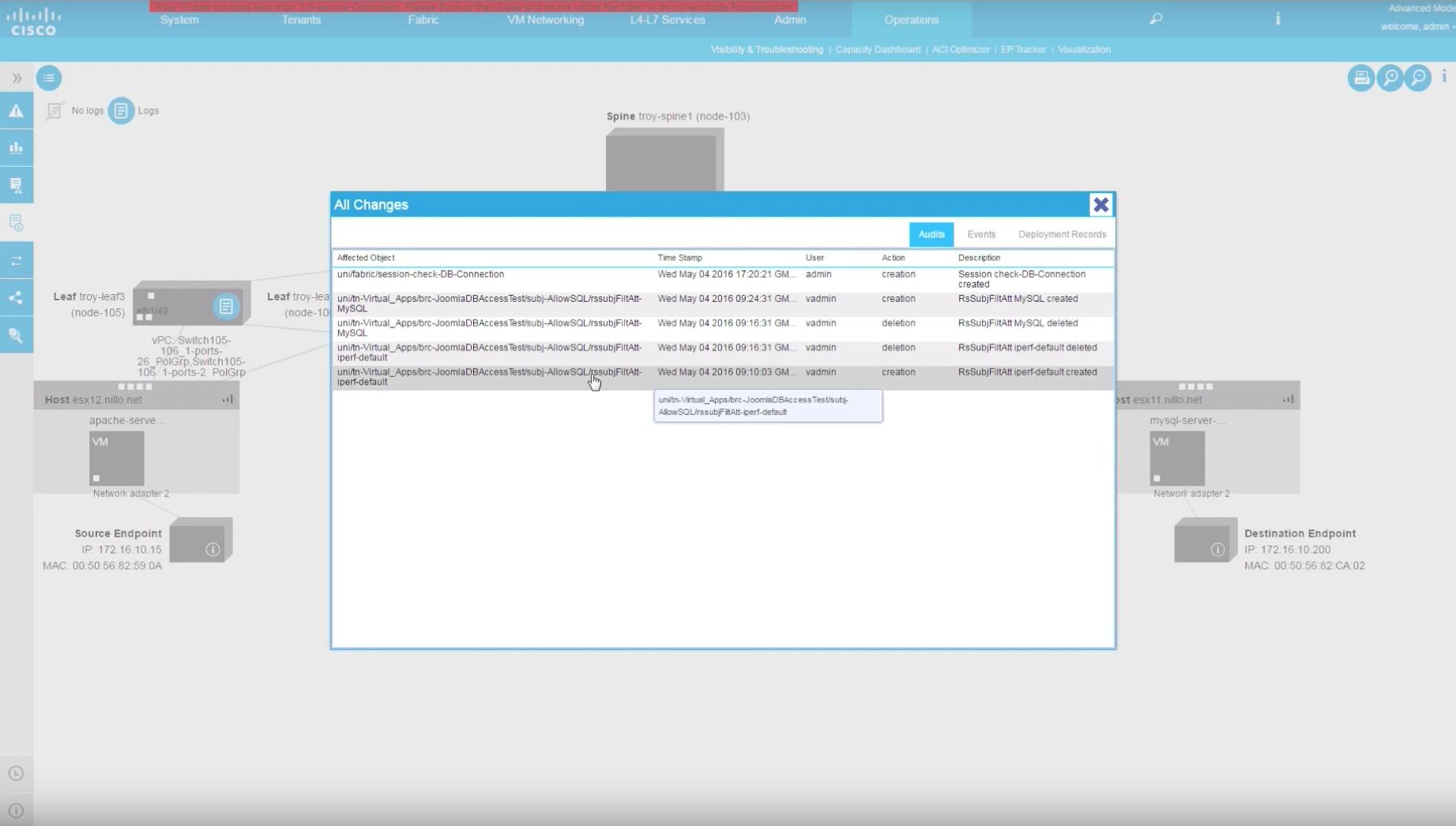Screen dimensions: 1456x826
Task: Toggle the Logs filter button
Action: pos(121,111)
